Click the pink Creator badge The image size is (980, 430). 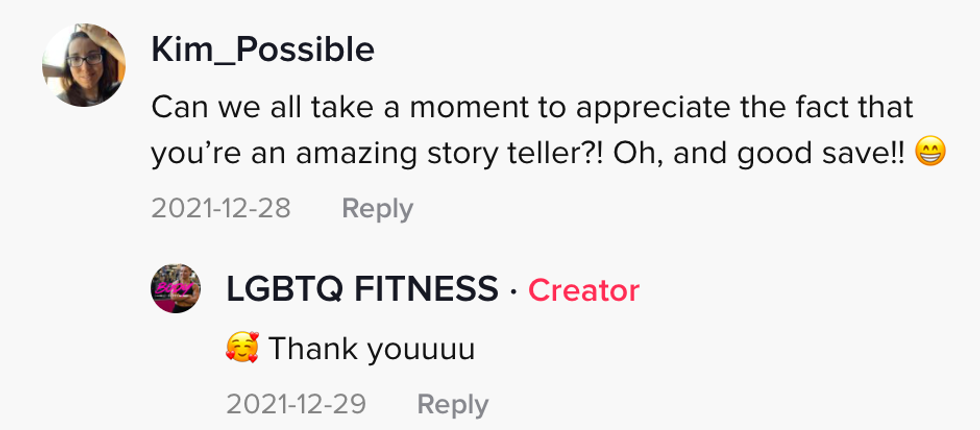click(583, 290)
